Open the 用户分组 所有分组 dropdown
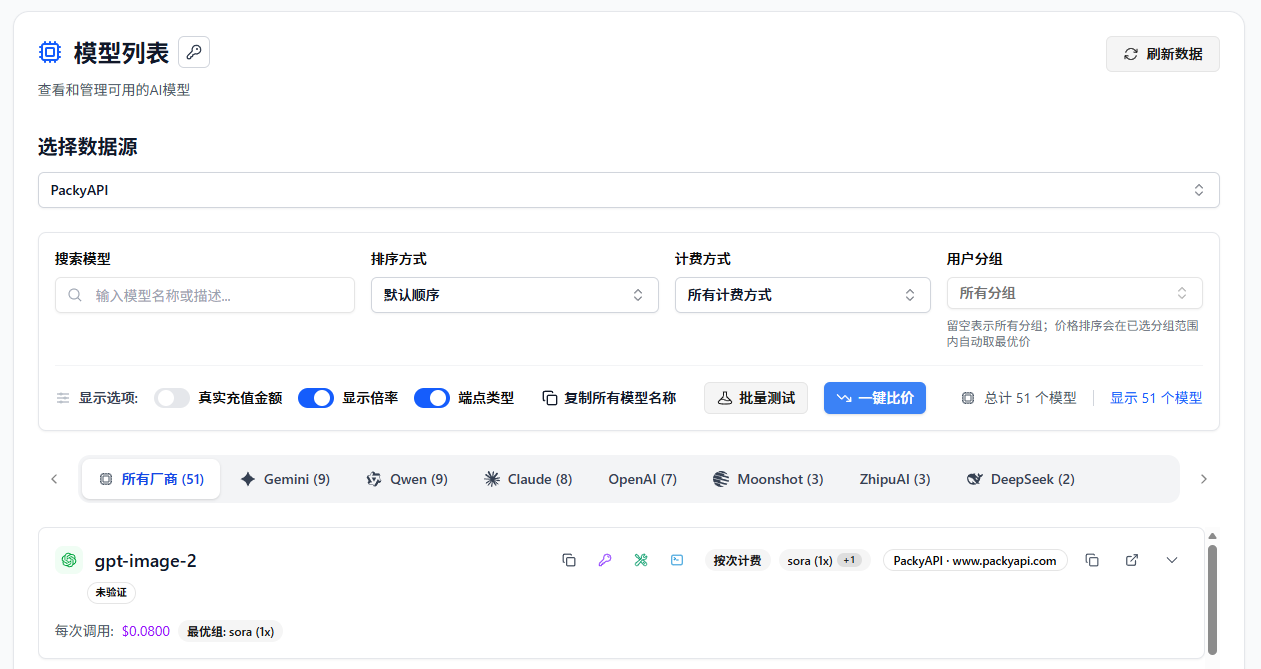This screenshot has width=1261, height=669. 1075,293
